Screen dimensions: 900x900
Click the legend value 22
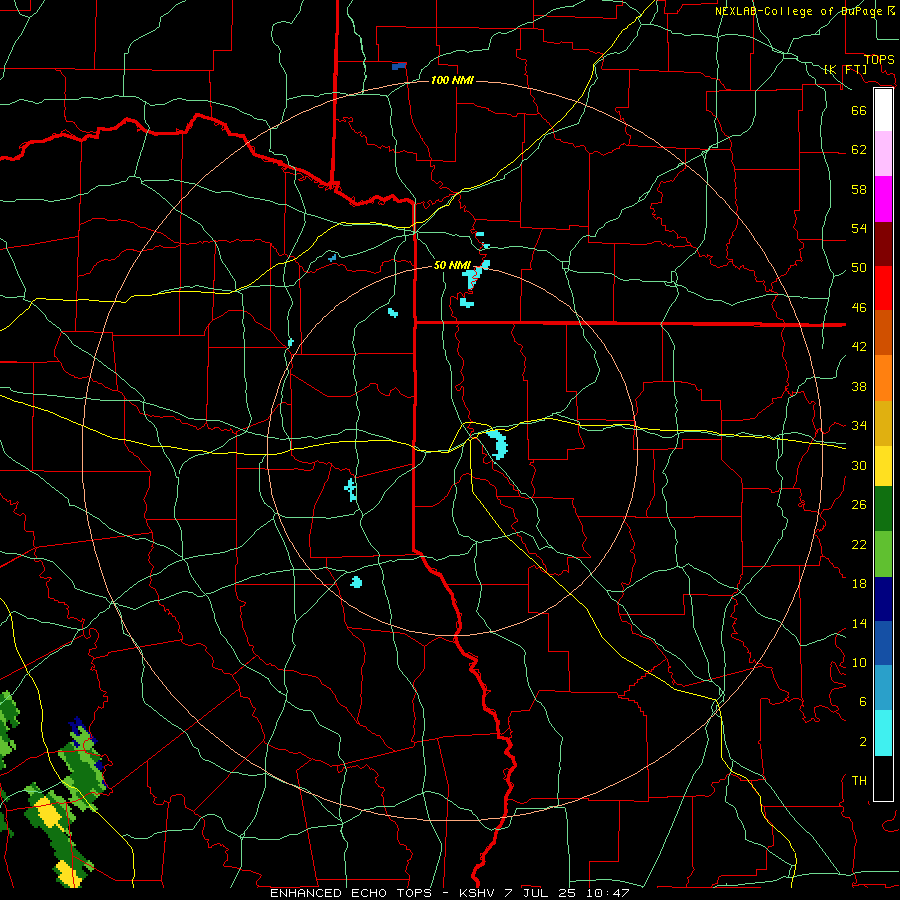[859, 544]
